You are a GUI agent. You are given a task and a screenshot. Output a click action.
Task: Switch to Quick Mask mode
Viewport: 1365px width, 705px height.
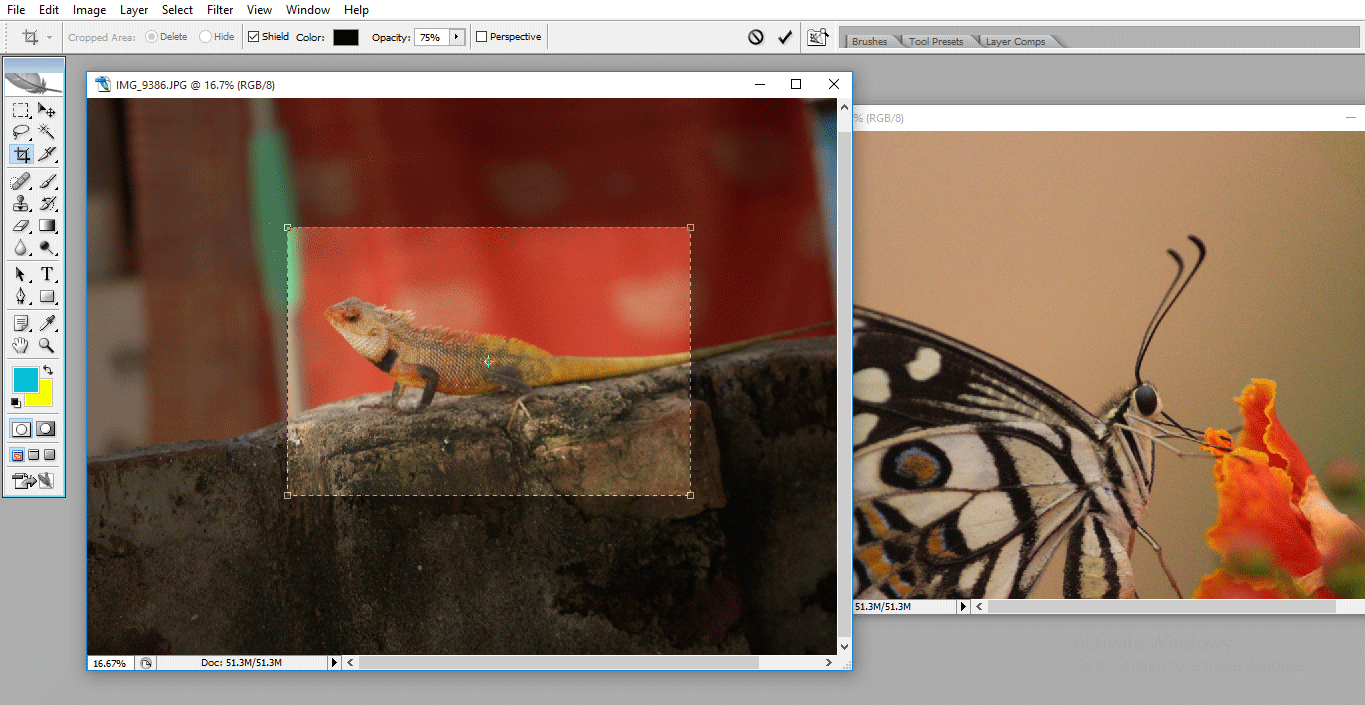pos(46,428)
